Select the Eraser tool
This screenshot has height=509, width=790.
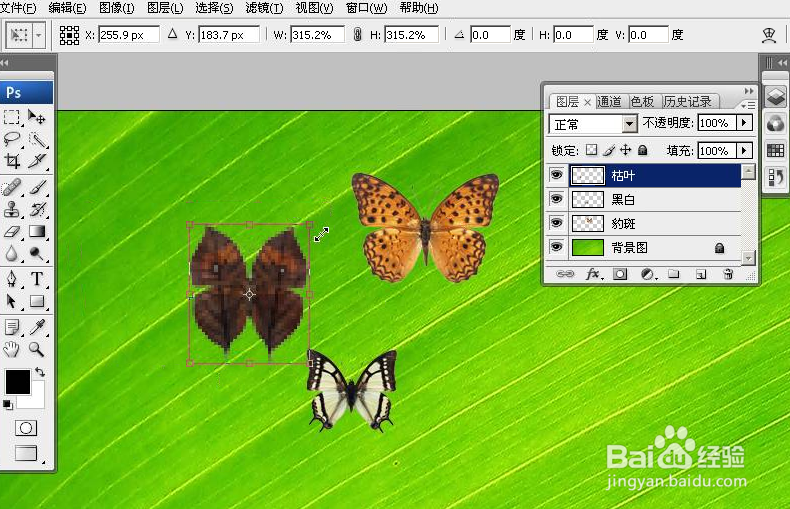(12, 231)
